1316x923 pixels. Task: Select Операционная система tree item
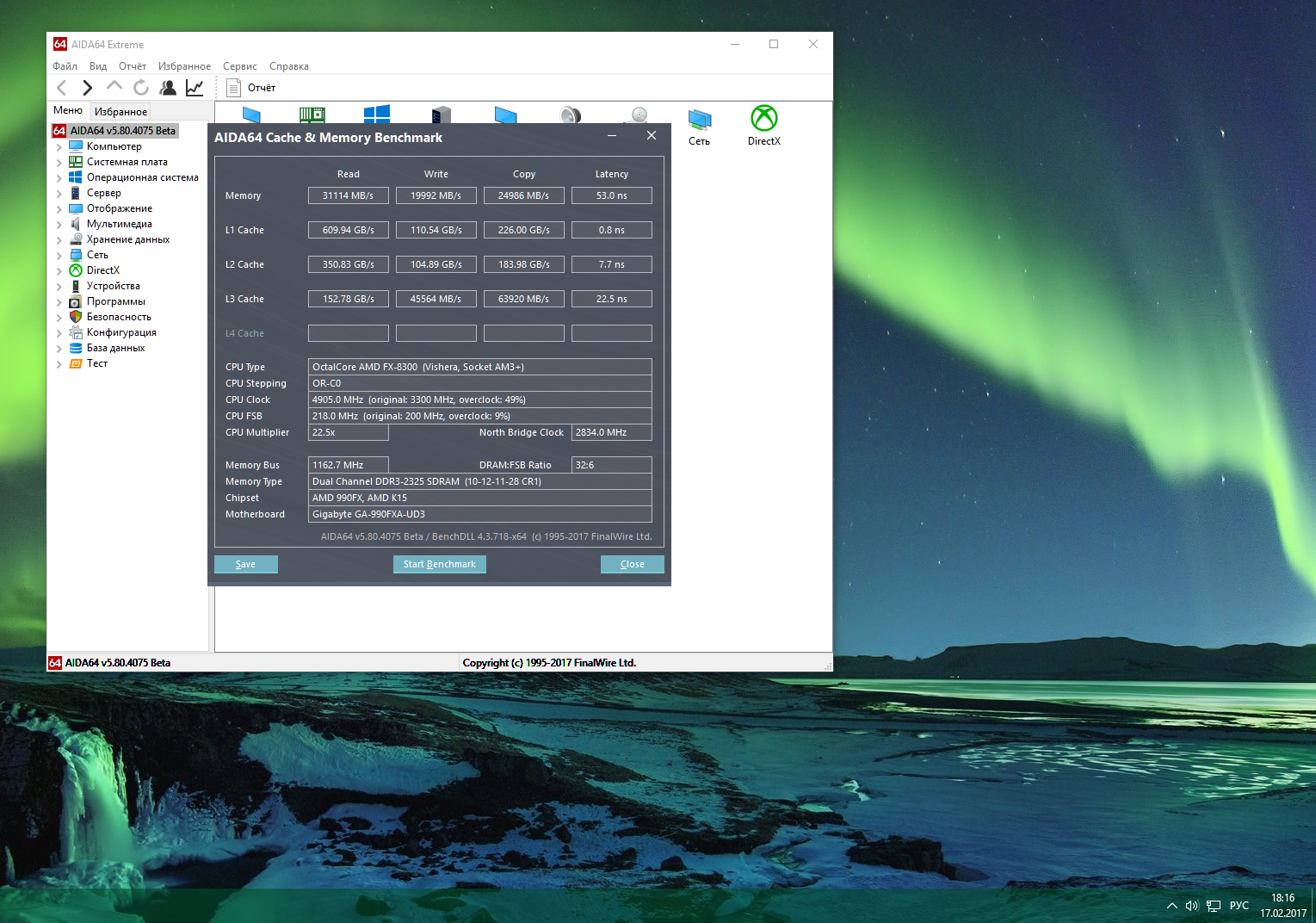coord(142,177)
